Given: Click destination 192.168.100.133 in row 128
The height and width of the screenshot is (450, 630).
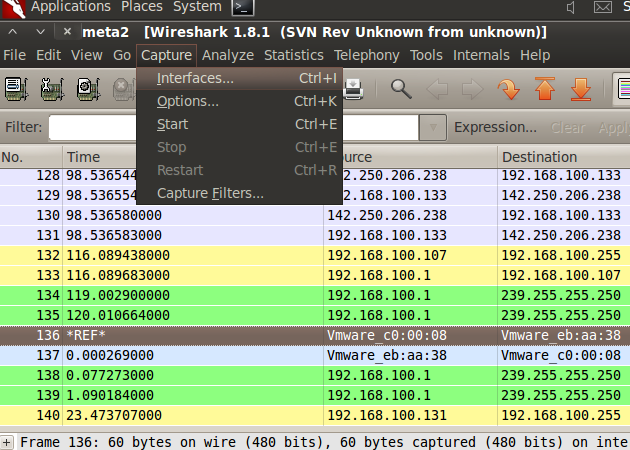Looking at the screenshot, I should coord(561,176).
